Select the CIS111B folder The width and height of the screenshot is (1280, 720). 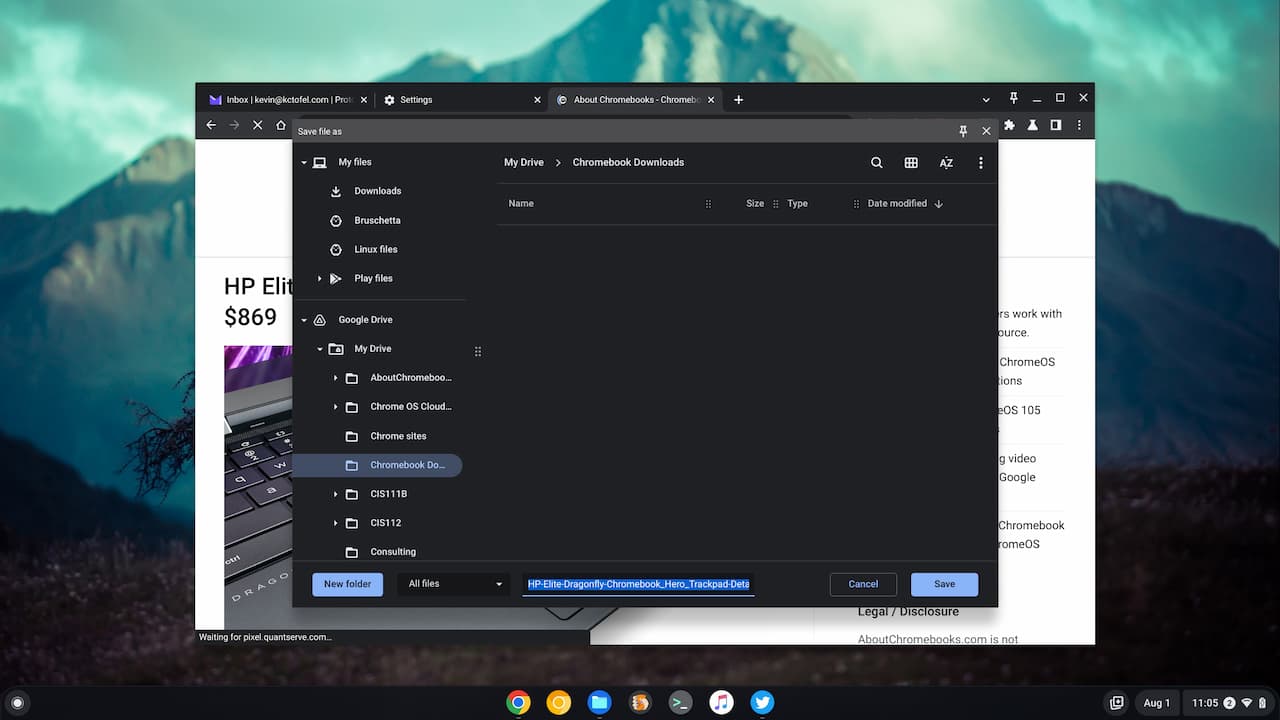(x=388, y=494)
